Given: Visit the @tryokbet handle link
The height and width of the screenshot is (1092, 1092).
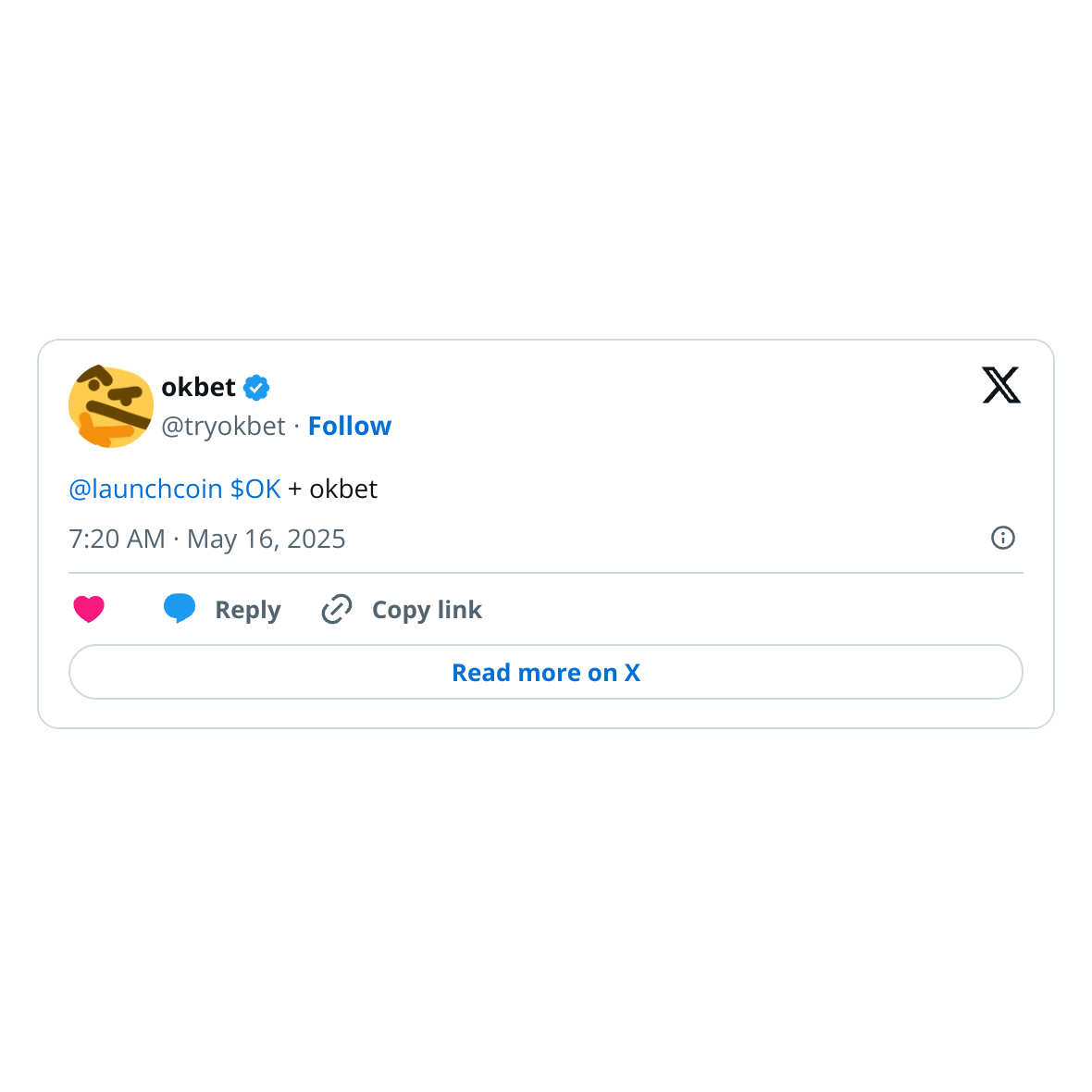Looking at the screenshot, I should pos(223,426).
